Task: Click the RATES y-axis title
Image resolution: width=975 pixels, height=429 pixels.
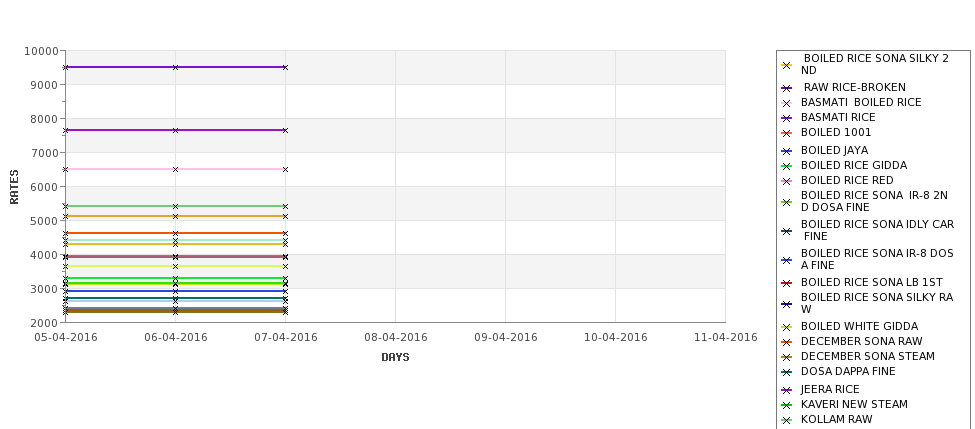Action: pyautogui.click(x=14, y=187)
